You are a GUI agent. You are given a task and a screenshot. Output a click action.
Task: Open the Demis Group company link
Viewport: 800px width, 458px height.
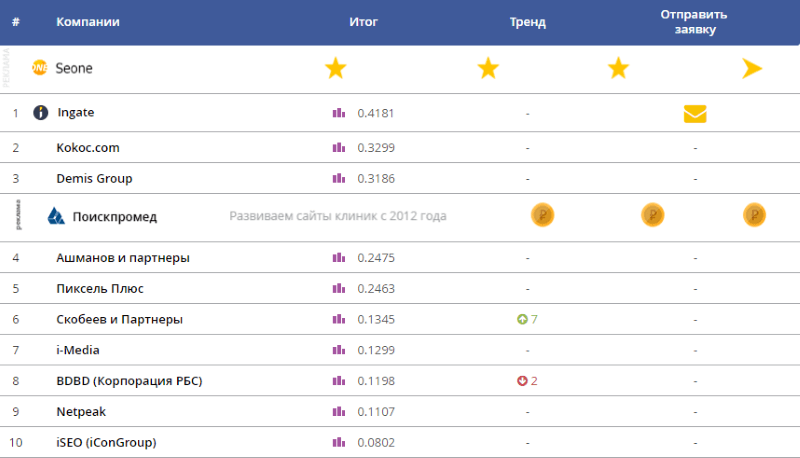[x=94, y=179]
